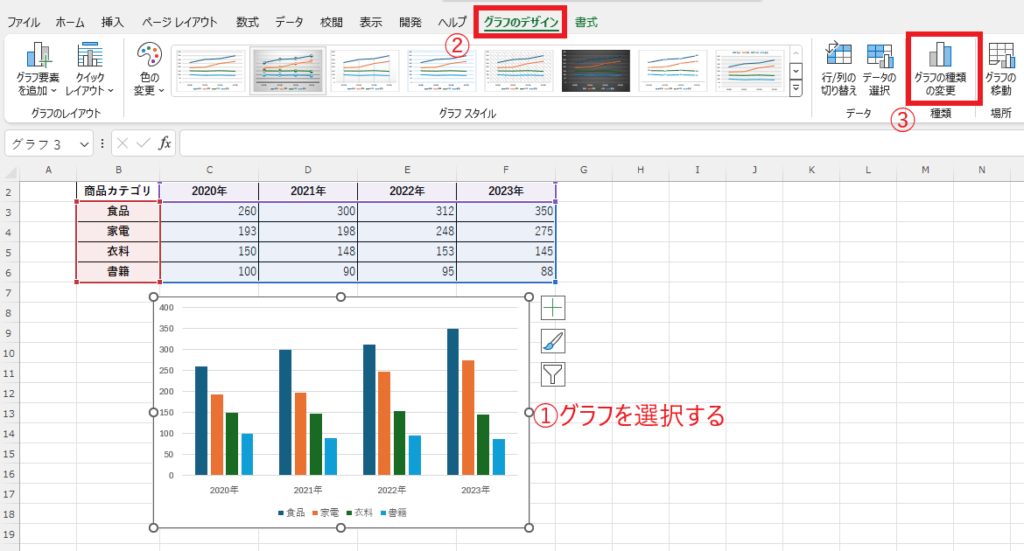Image resolution: width=1024 pixels, height=551 pixels.
Task: Open the Name Box dropdown arrow
Action: click(84, 144)
